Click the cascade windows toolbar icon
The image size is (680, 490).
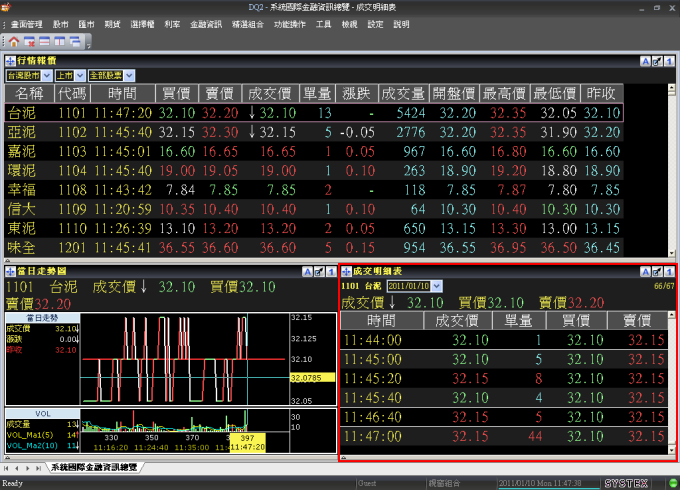(75, 42)
